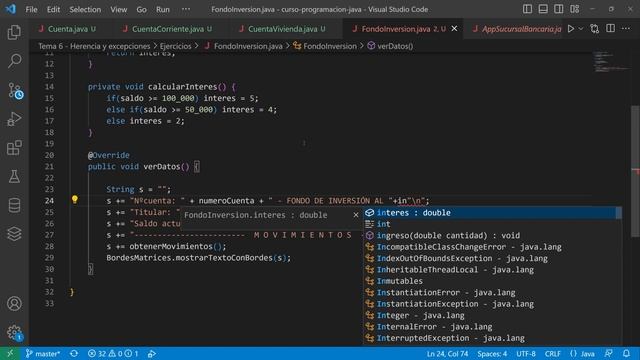Screen dimensions: 640x360
Task: Open the Run menu
Action: point(162,9)
